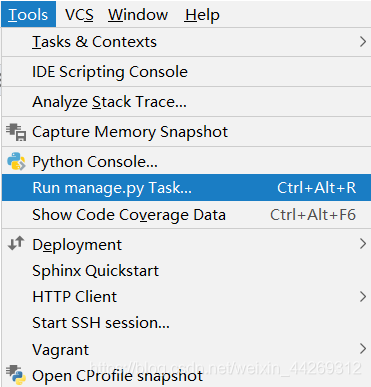Launch Python Console...

coord(186,161)
